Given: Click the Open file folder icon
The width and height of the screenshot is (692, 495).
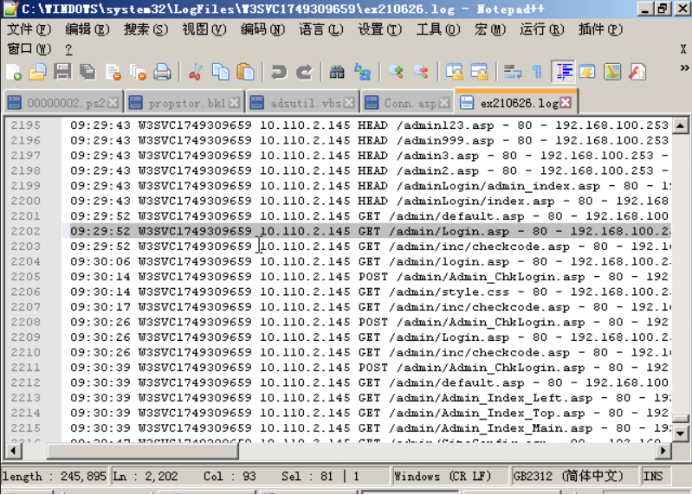Looking at the screenshot, I should [x=37, y=72].
